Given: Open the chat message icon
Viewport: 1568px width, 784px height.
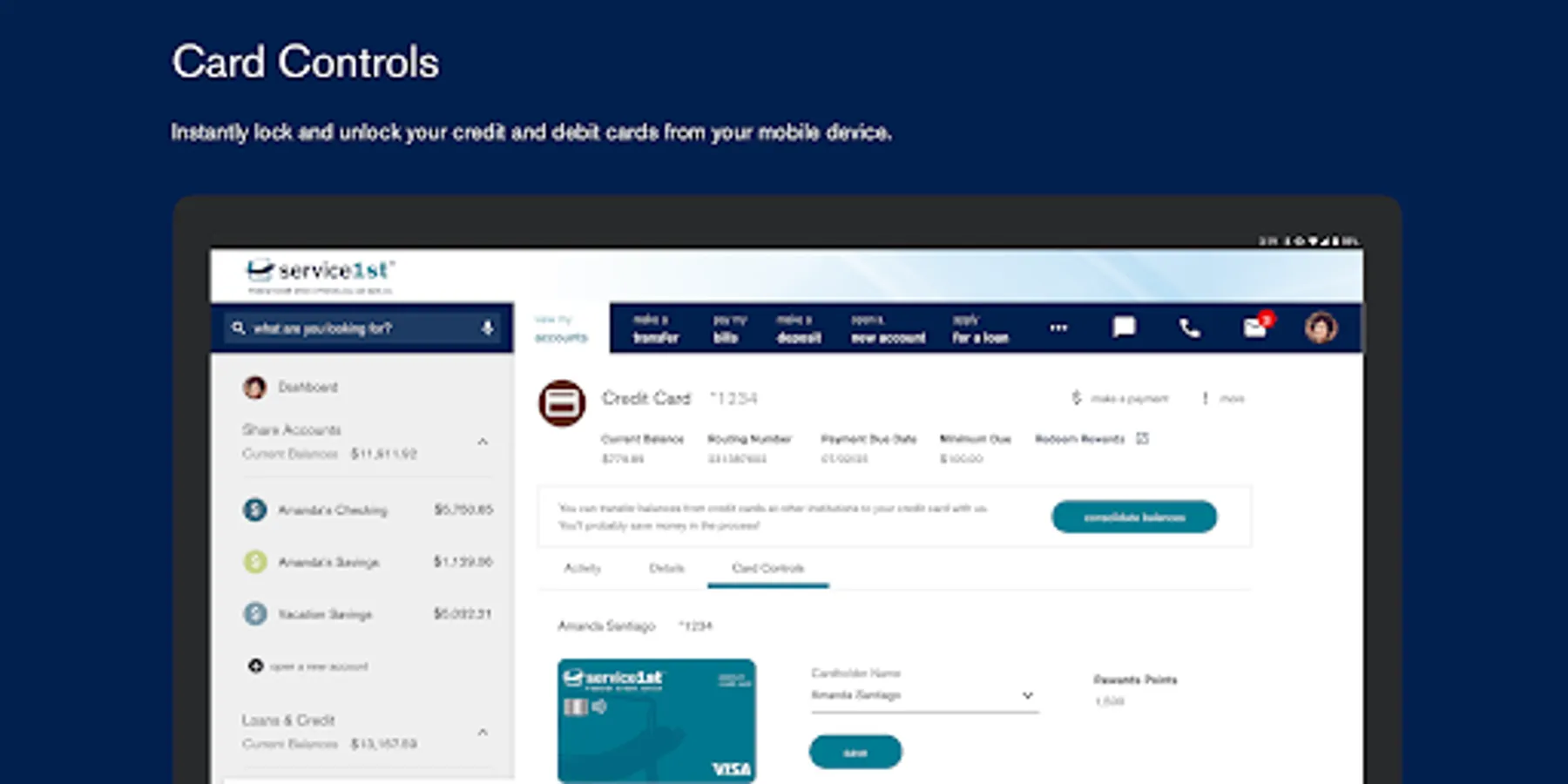Looking at the screenshot, I should 1124,328.
